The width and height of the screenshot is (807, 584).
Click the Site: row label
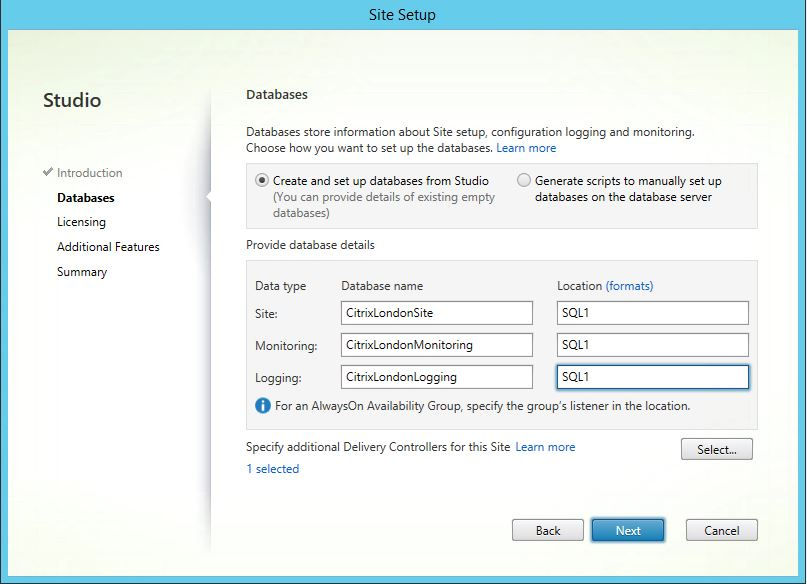click(266, 314)
